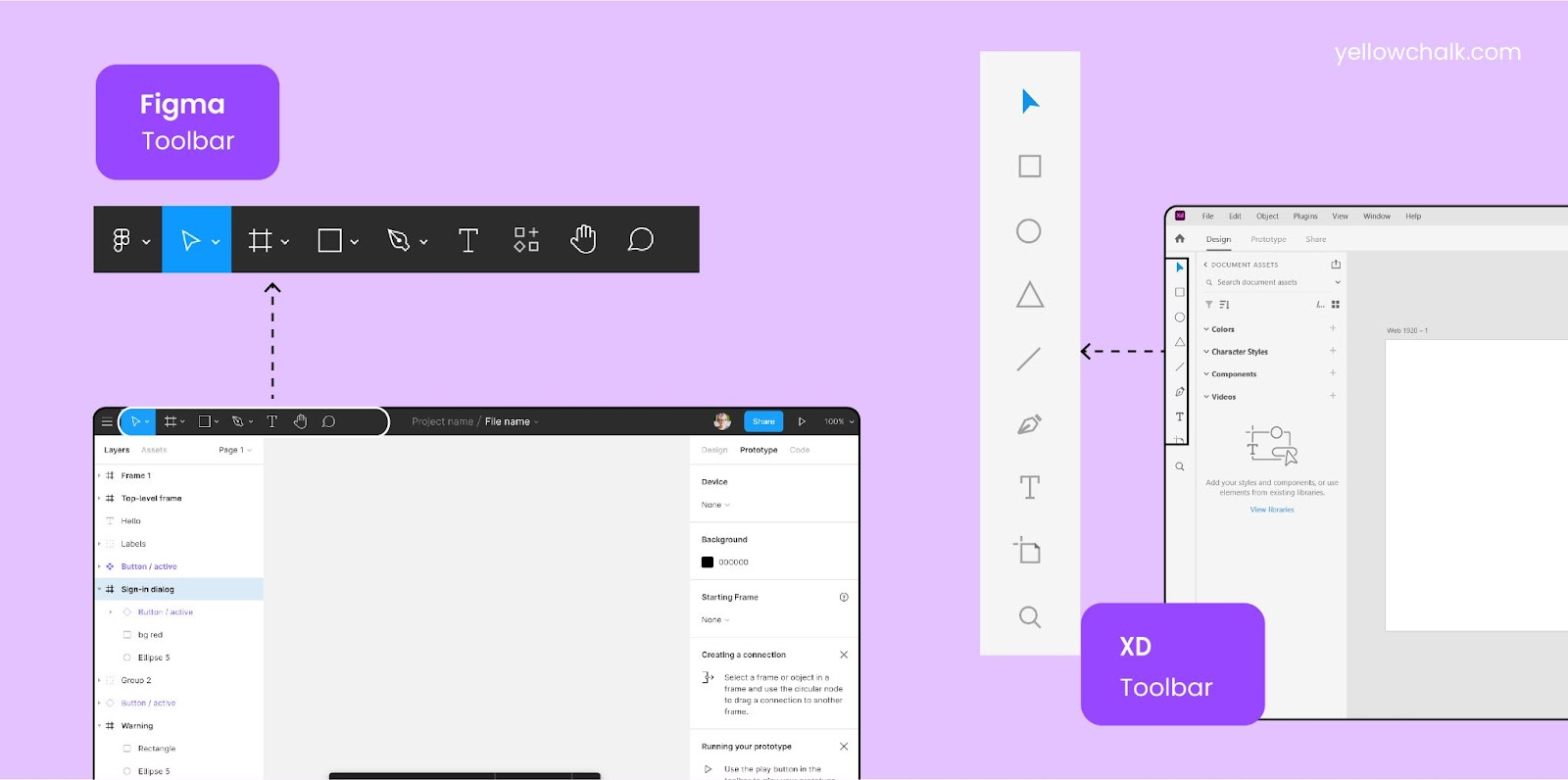
Task: Select the Frame tool in the enlarged Figma toolbar
Action: (260, 240)
